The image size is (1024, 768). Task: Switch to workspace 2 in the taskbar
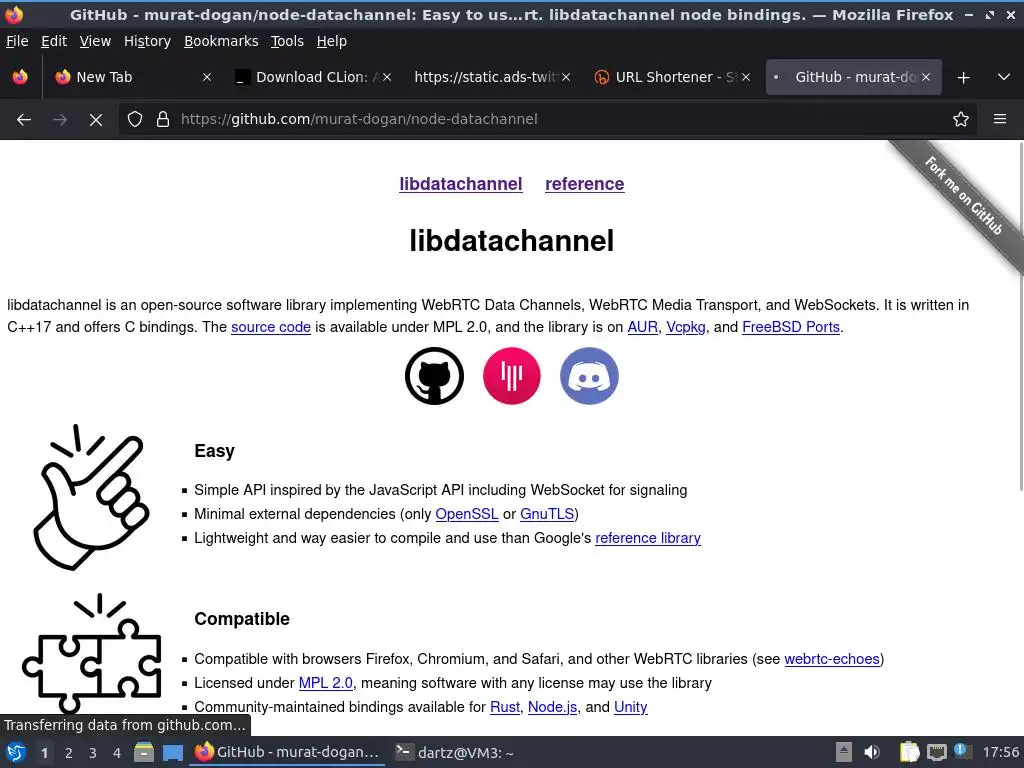pos(69,753)
